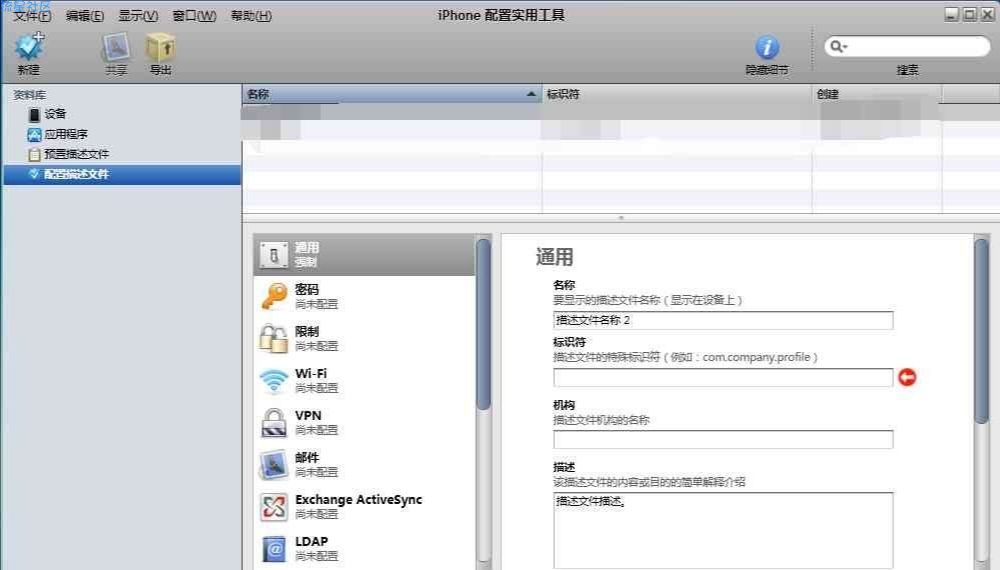The image size is (1000, 570).
Task: Click the organization (机构) input field
Action: (723, 439)
